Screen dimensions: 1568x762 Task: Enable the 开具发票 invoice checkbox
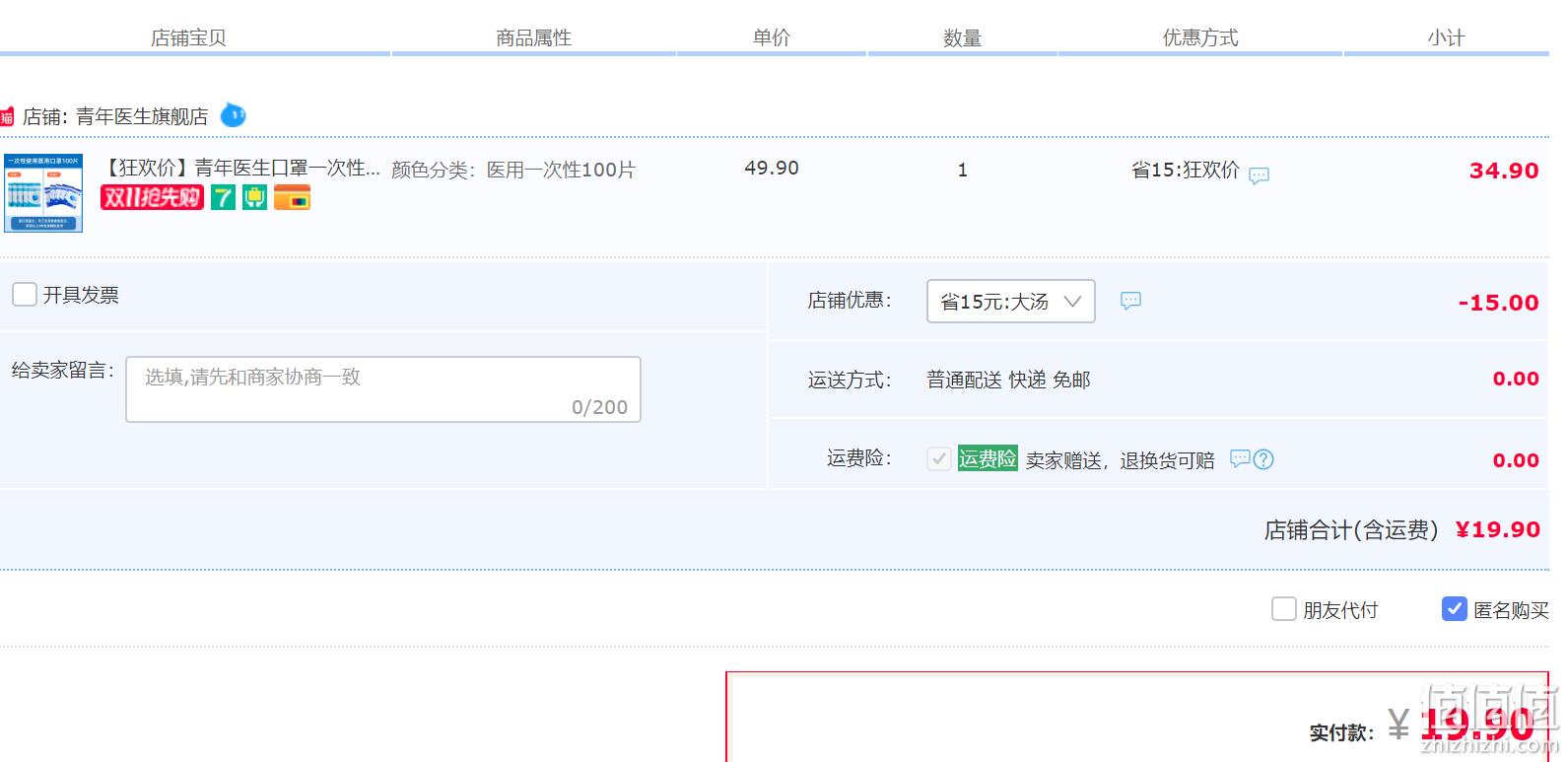(25, 294)
